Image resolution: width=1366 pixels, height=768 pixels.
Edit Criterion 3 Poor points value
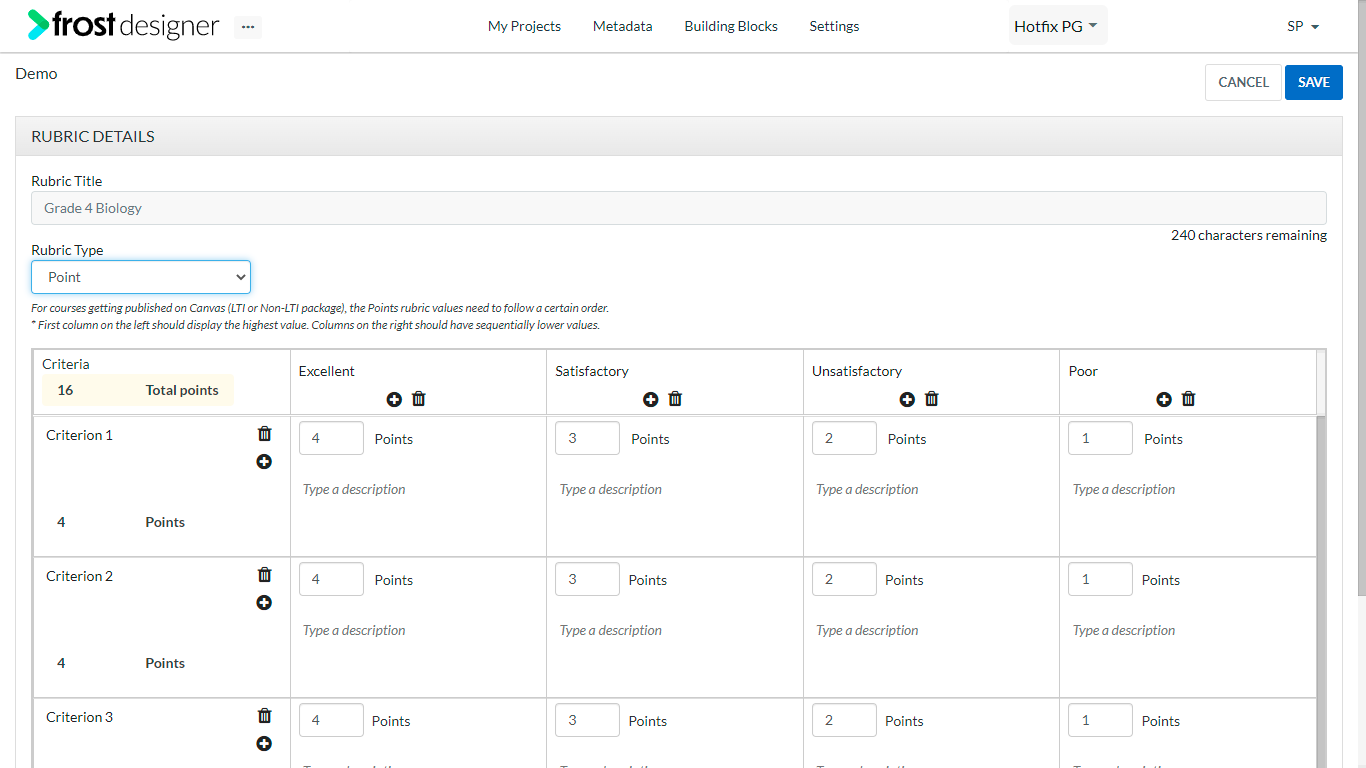click(x=1100, y=720)
